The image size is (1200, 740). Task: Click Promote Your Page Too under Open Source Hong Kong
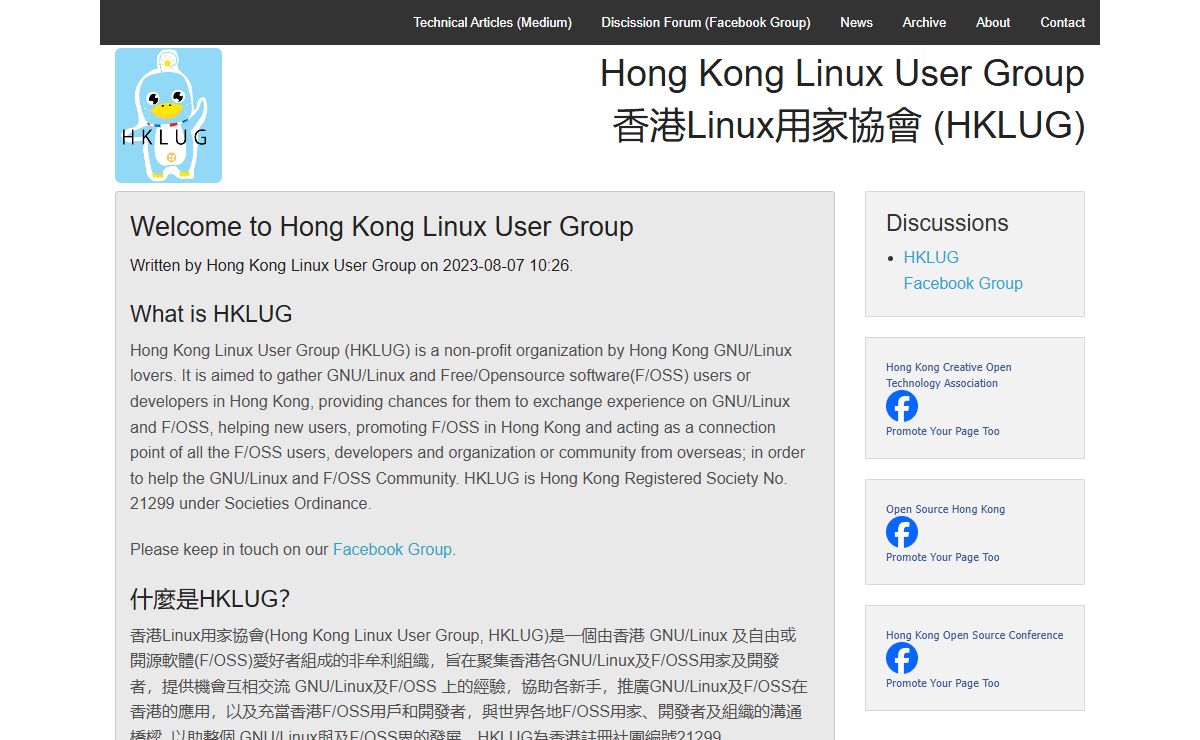(x=942, y=557)
